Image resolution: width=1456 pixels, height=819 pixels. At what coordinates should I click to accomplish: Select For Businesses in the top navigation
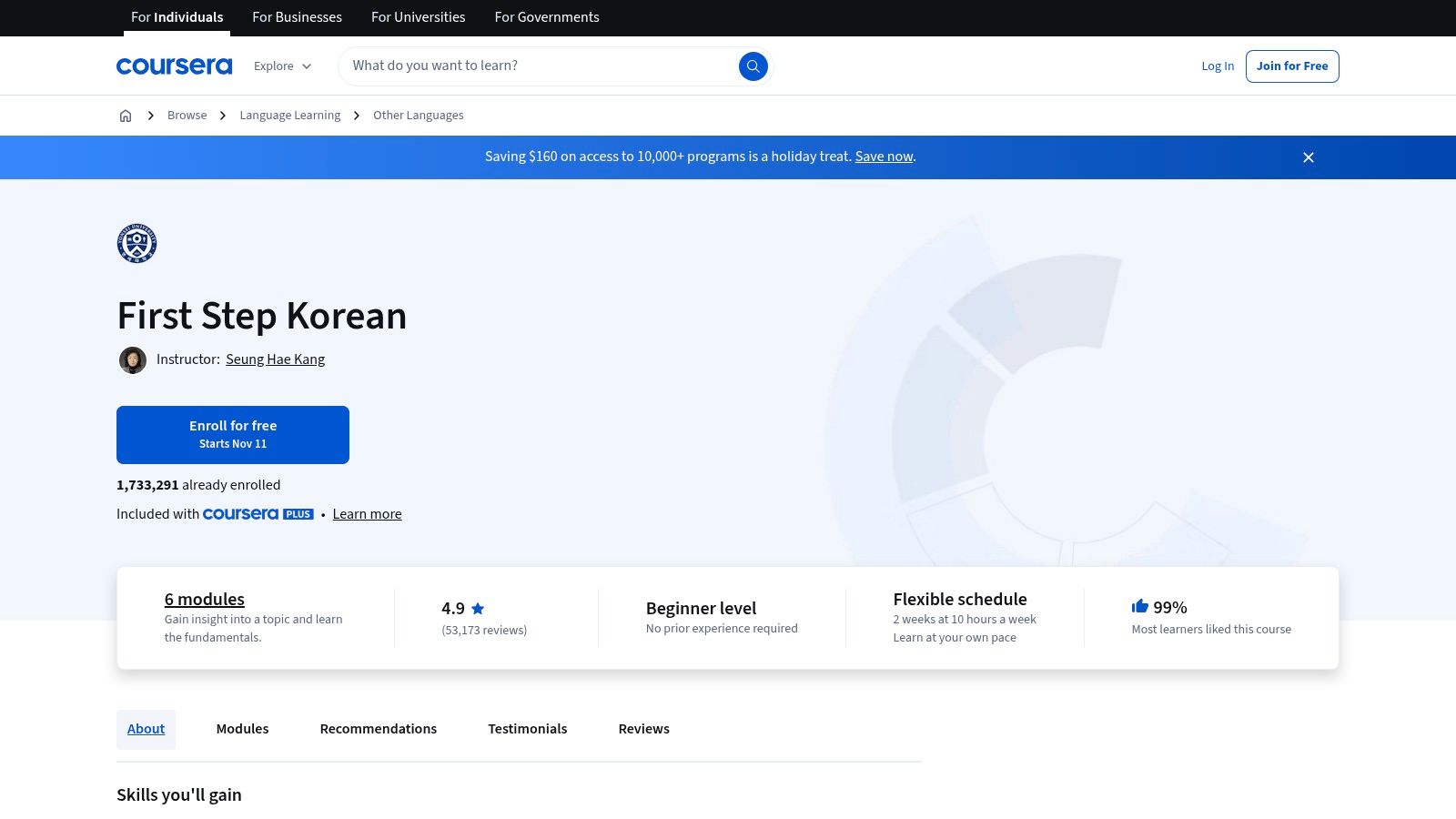(x=297, y=17)
